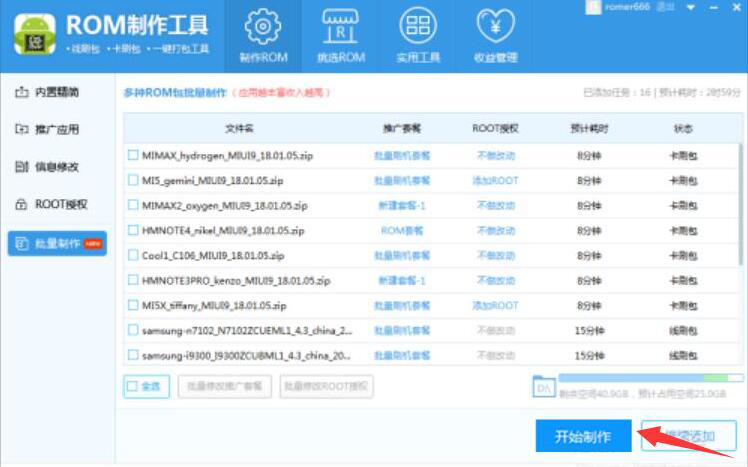Tick checkbox for MI5_gemini_MIUI9 zip
The height and width of the screenshot is (467, 748).
pyautogui.click(x=133, y=180)
